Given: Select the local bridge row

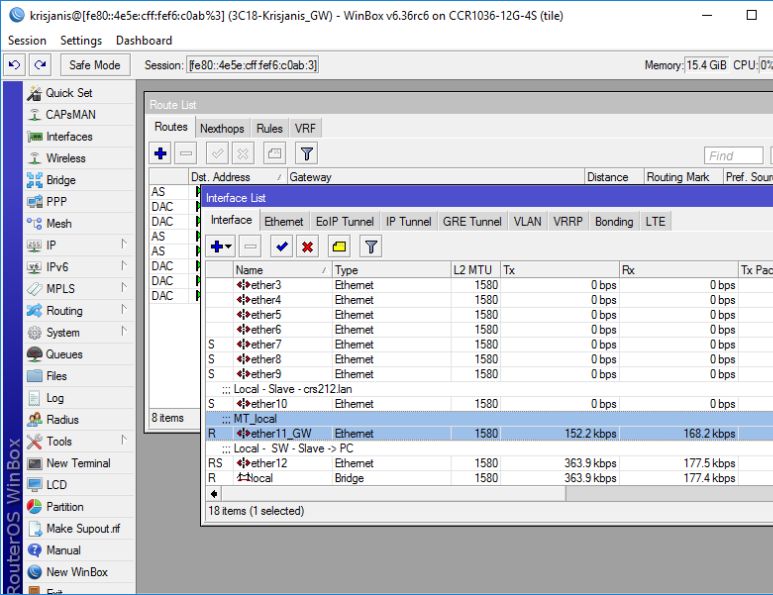Looking at the screenshot, I should click(x=489, y=478).
